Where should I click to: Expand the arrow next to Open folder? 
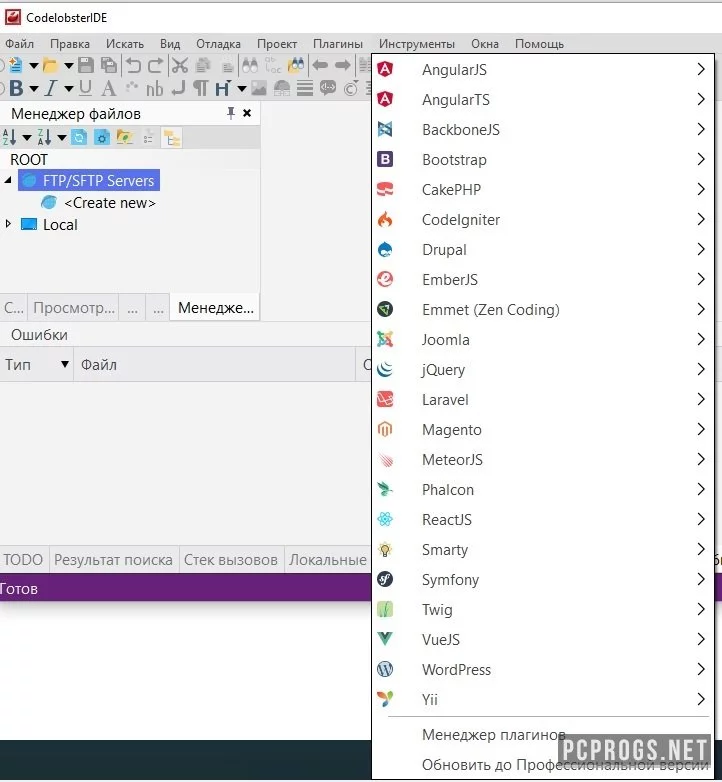[x=69, y=65]
